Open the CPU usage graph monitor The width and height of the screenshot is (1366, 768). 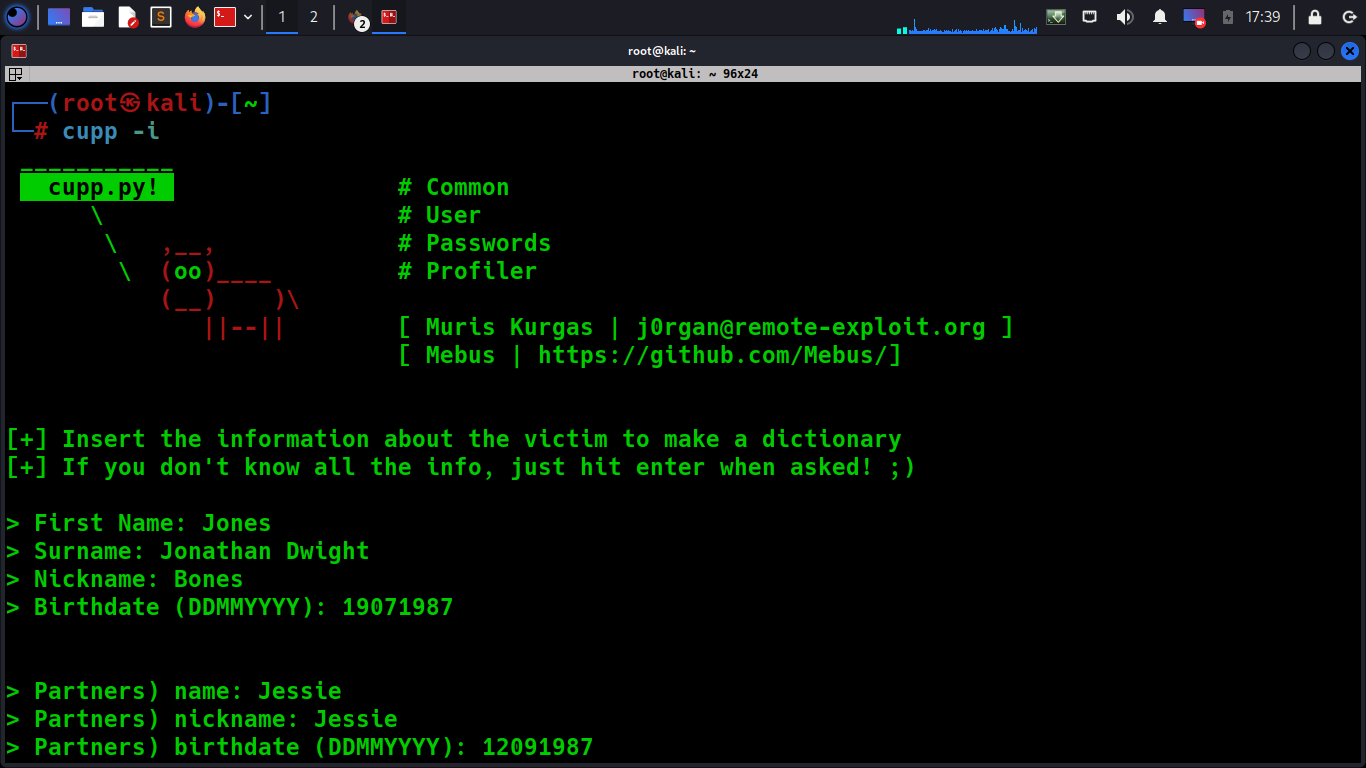967,24
